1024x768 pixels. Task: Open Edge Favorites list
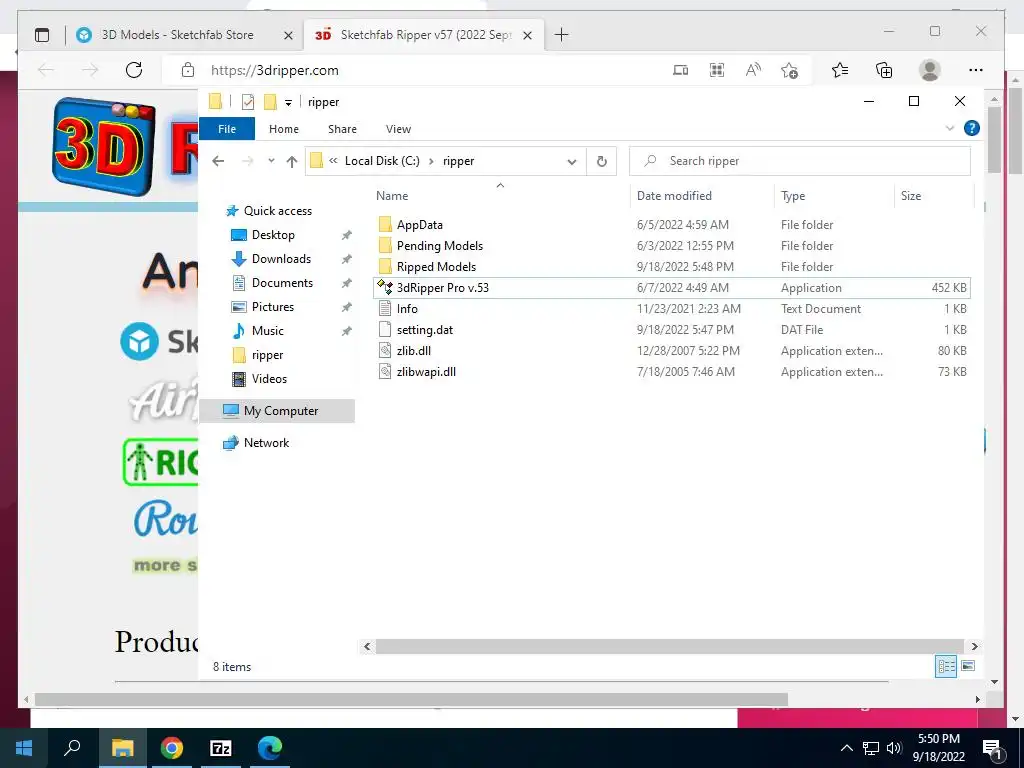[840, 70]
